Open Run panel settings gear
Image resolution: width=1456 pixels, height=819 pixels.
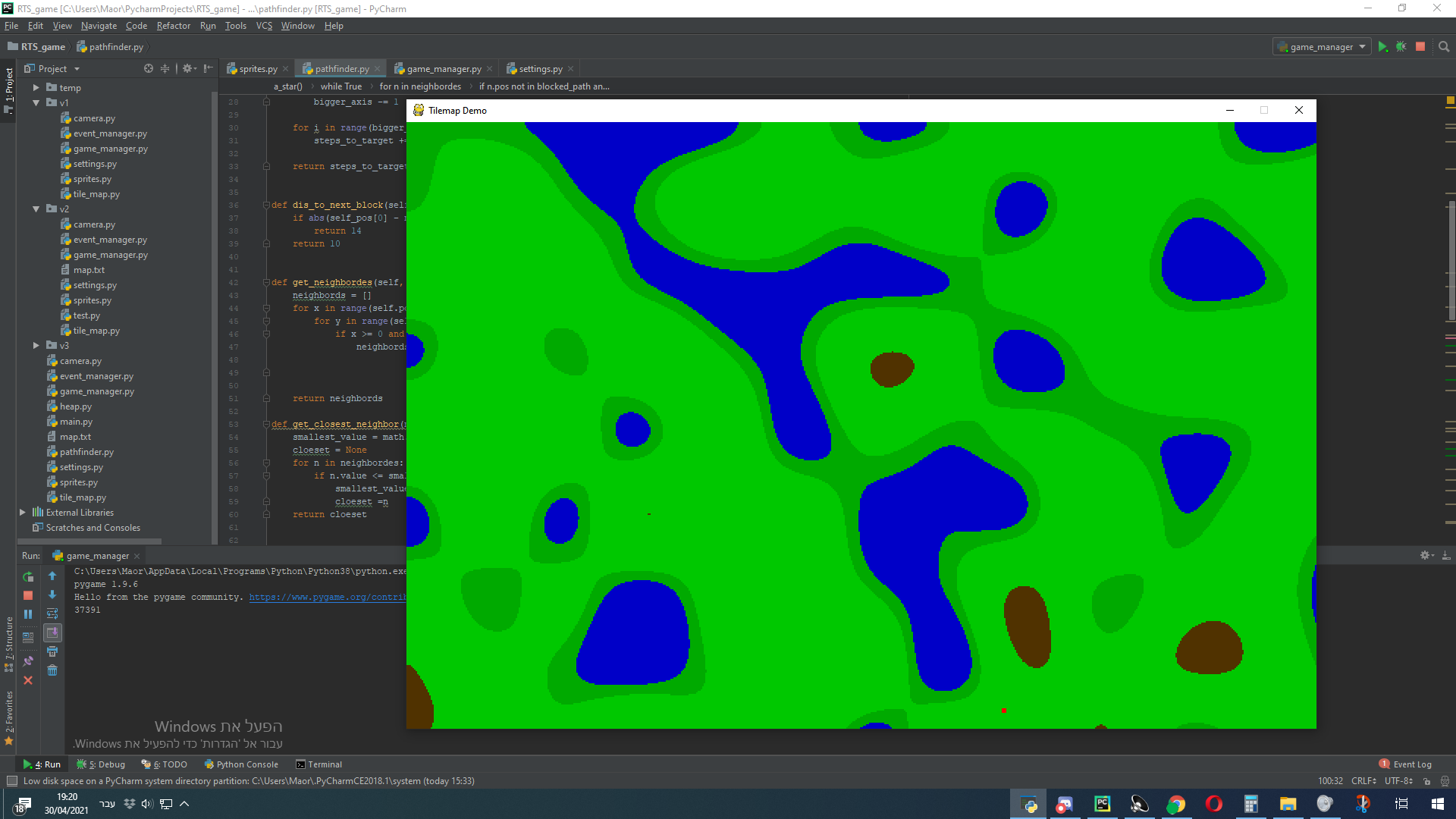point(1426,556)
